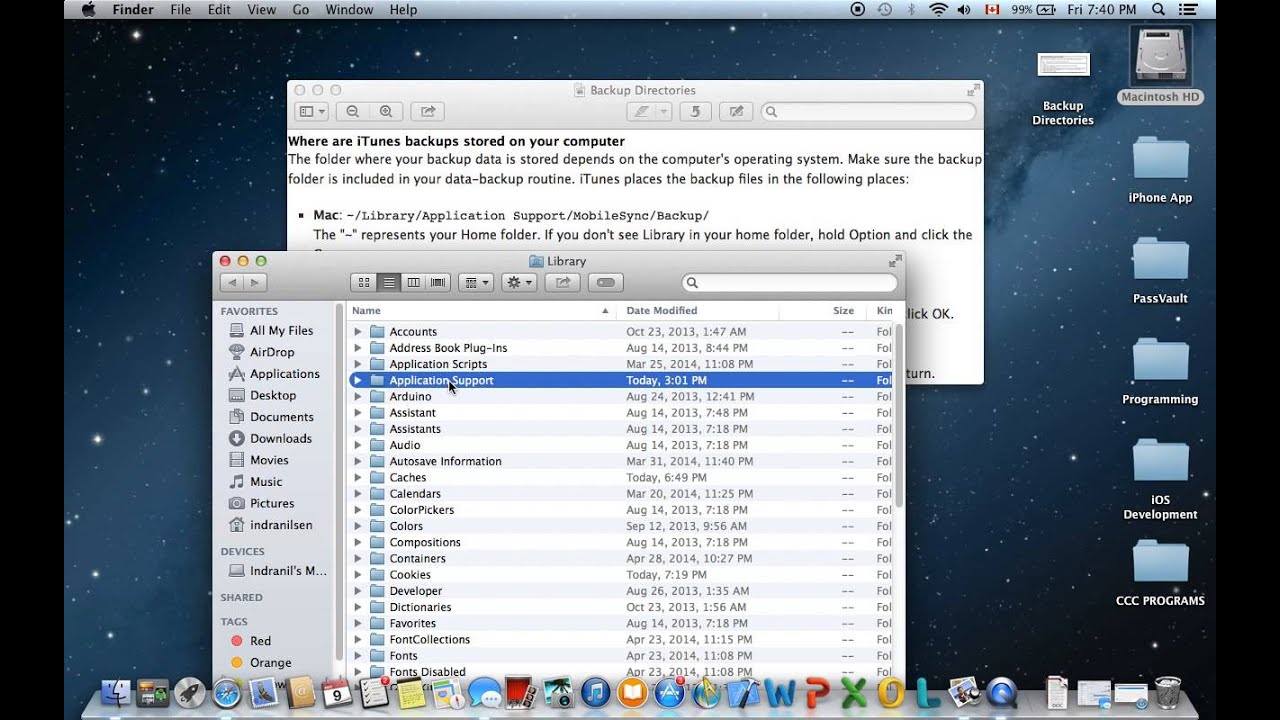
Task: Sort by the Name column header
Action: (x=481, y=311)
